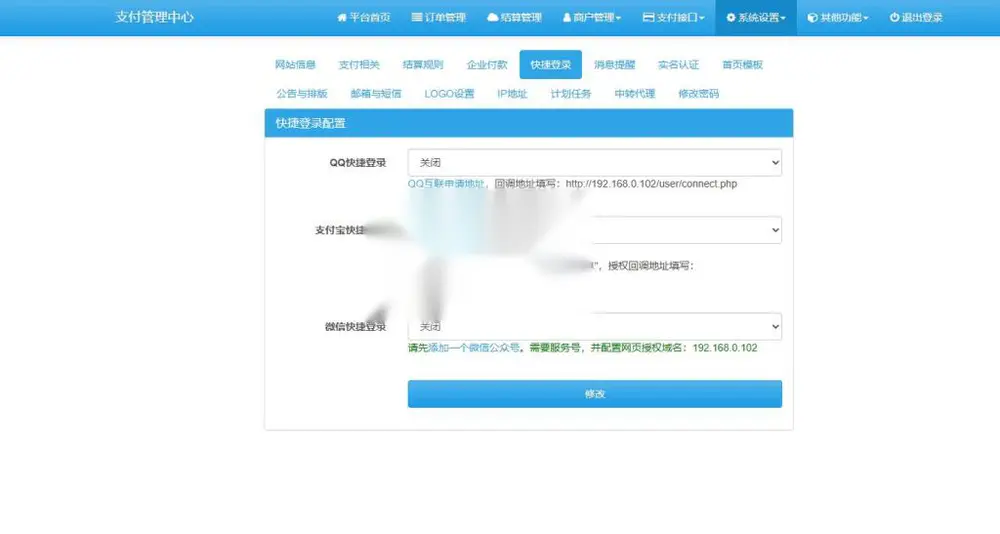
Task: Select the active 快捷登录 tab
Action: click(550, 64)
